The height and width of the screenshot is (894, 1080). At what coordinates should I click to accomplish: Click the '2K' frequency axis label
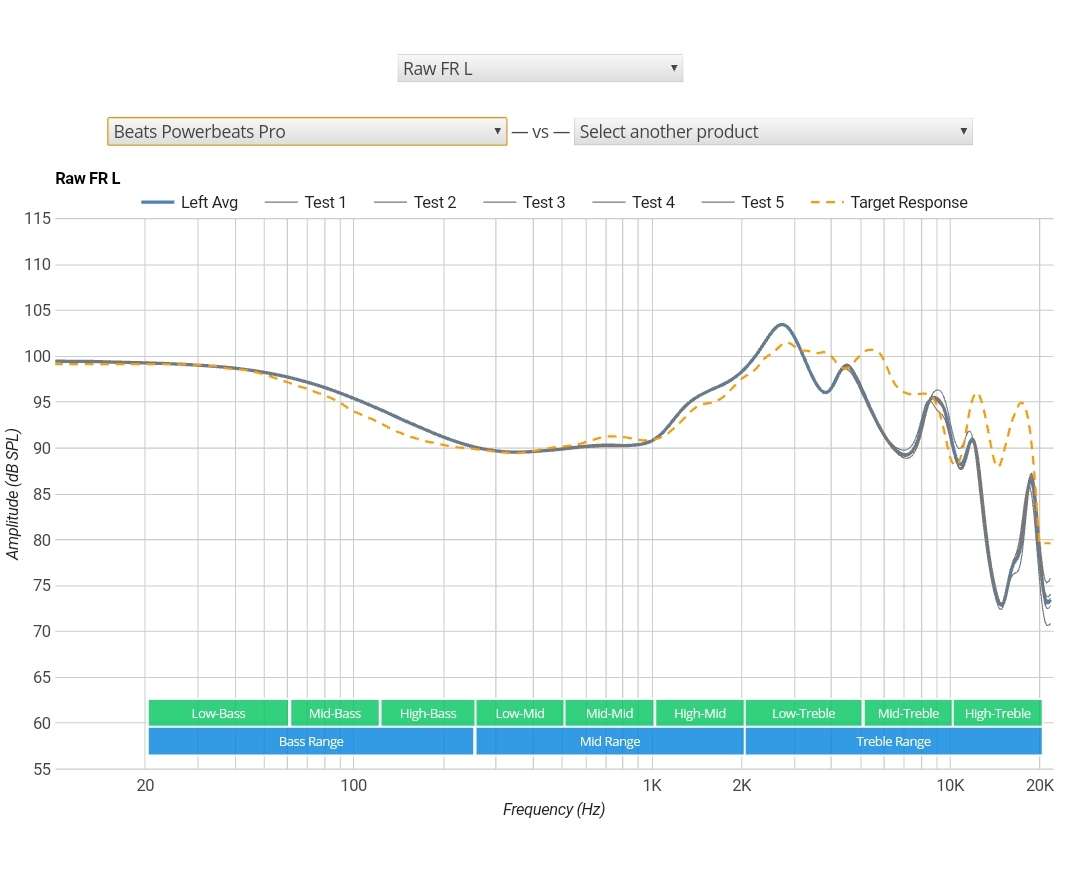pos(742,785)
